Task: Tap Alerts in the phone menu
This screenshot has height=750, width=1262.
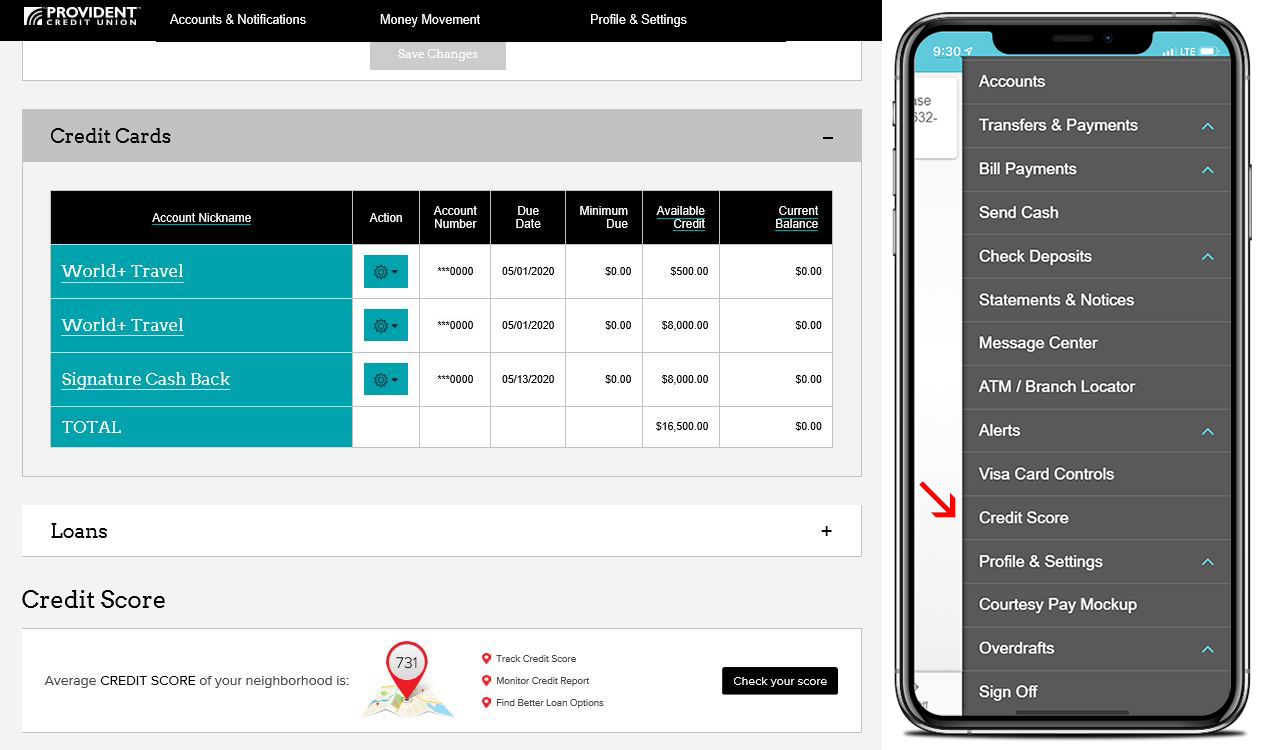Action: click(999, 430)
